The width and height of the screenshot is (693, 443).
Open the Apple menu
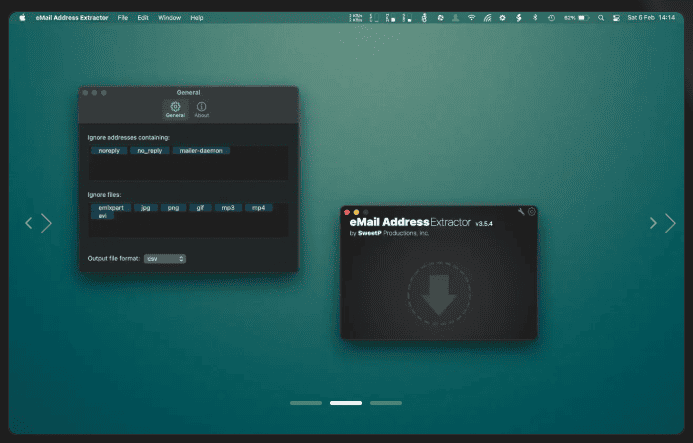pos(23,18)
